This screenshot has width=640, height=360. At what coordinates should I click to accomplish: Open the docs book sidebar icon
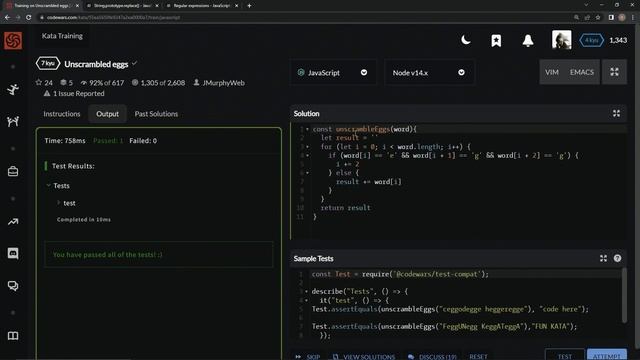pyautogui.click(x=13, y=336)
